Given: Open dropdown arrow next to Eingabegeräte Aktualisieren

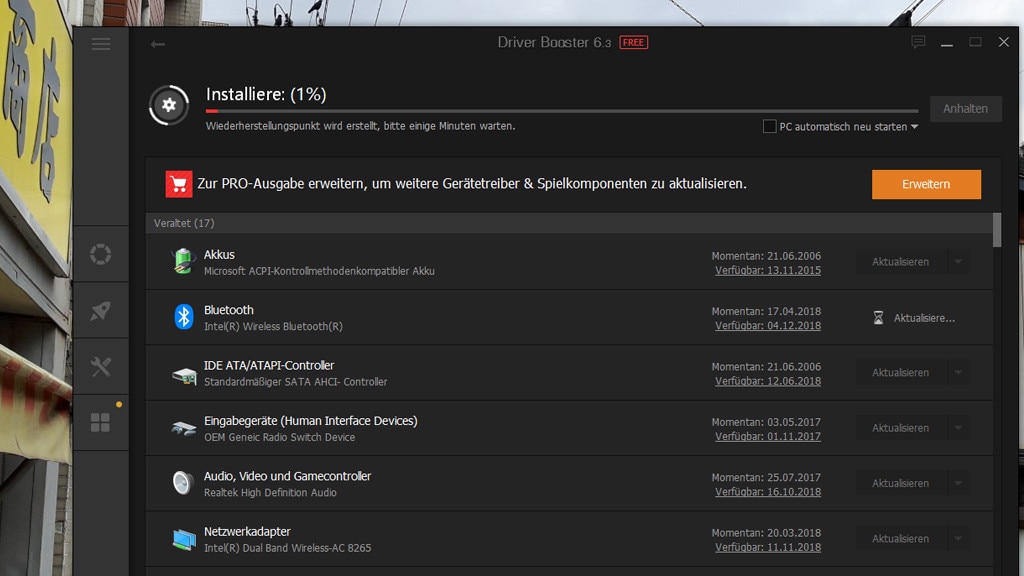Looking at the screenshot, I should (x=958, y=428).
